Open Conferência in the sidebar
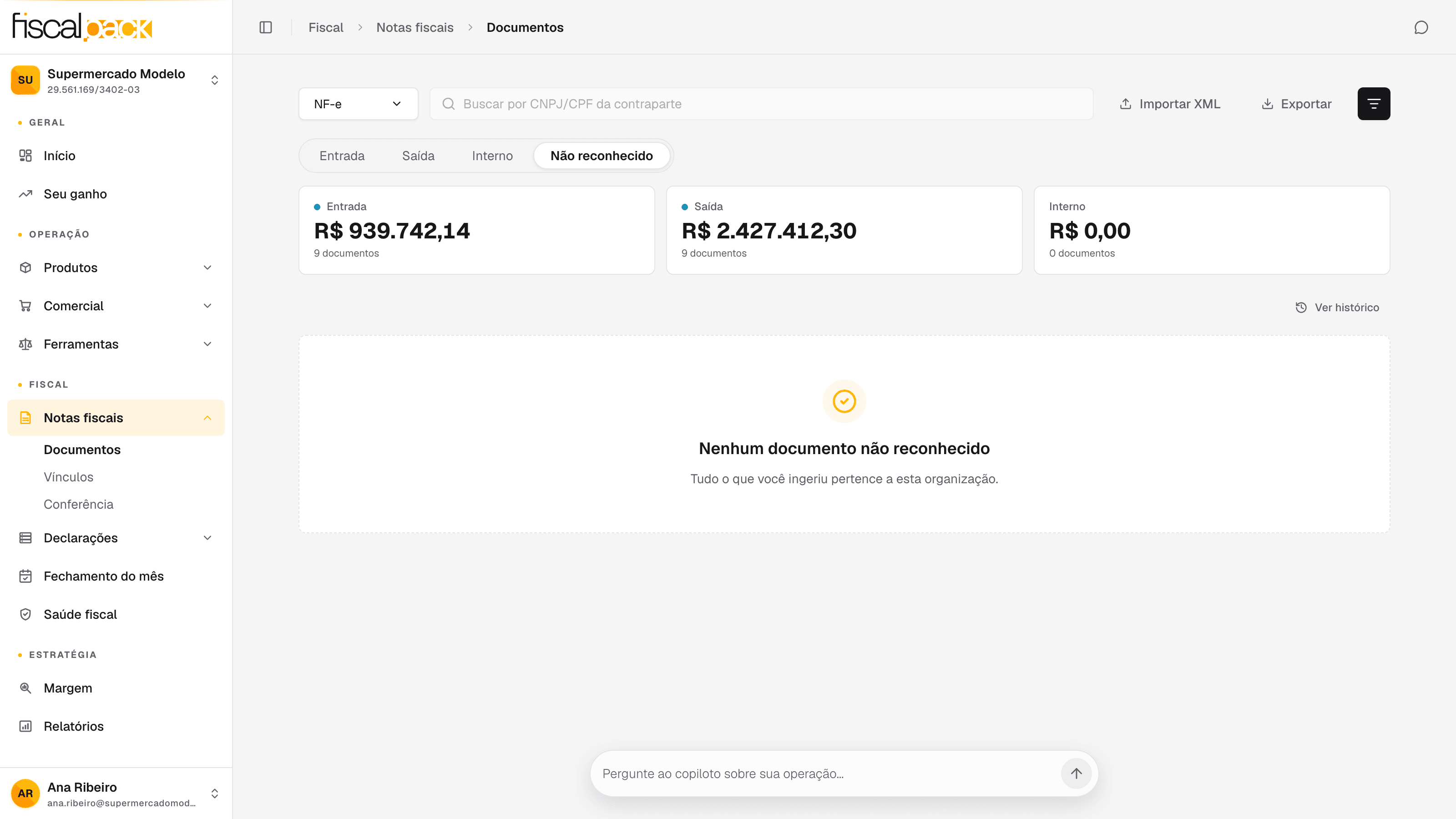Screen dimensions: 1456x819 [79, 504]
